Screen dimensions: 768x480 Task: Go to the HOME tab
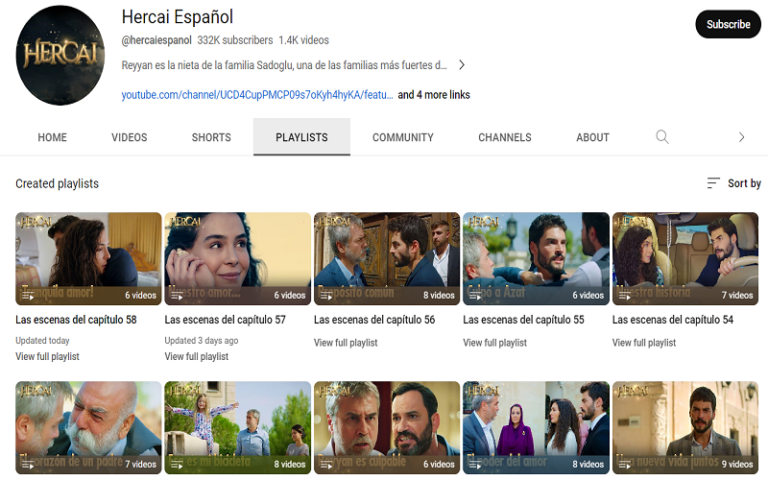[x=52, y=138]
